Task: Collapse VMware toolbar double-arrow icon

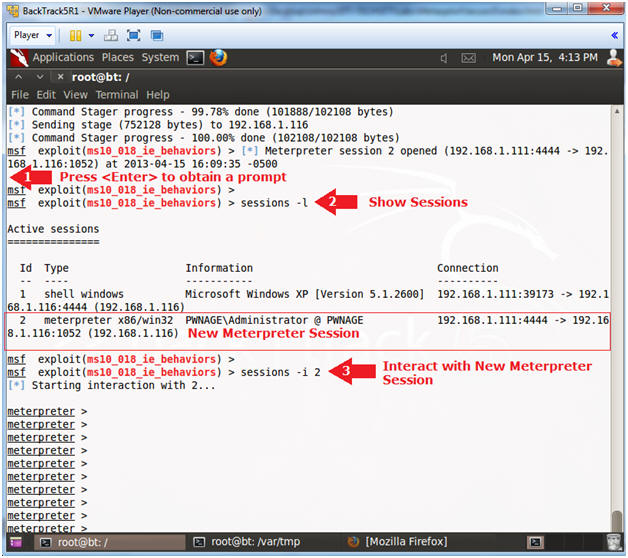Action: coord(614,36)
